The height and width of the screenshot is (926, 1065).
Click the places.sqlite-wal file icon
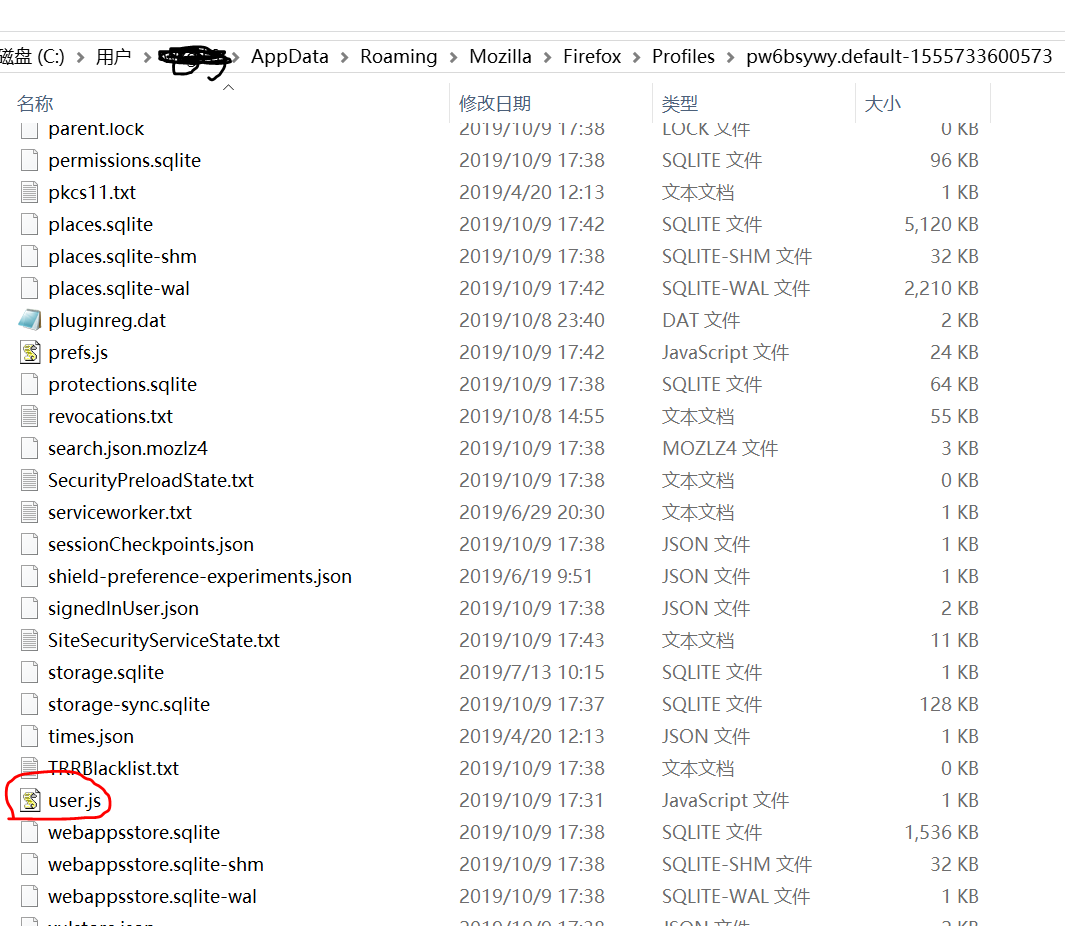(29, 288)
